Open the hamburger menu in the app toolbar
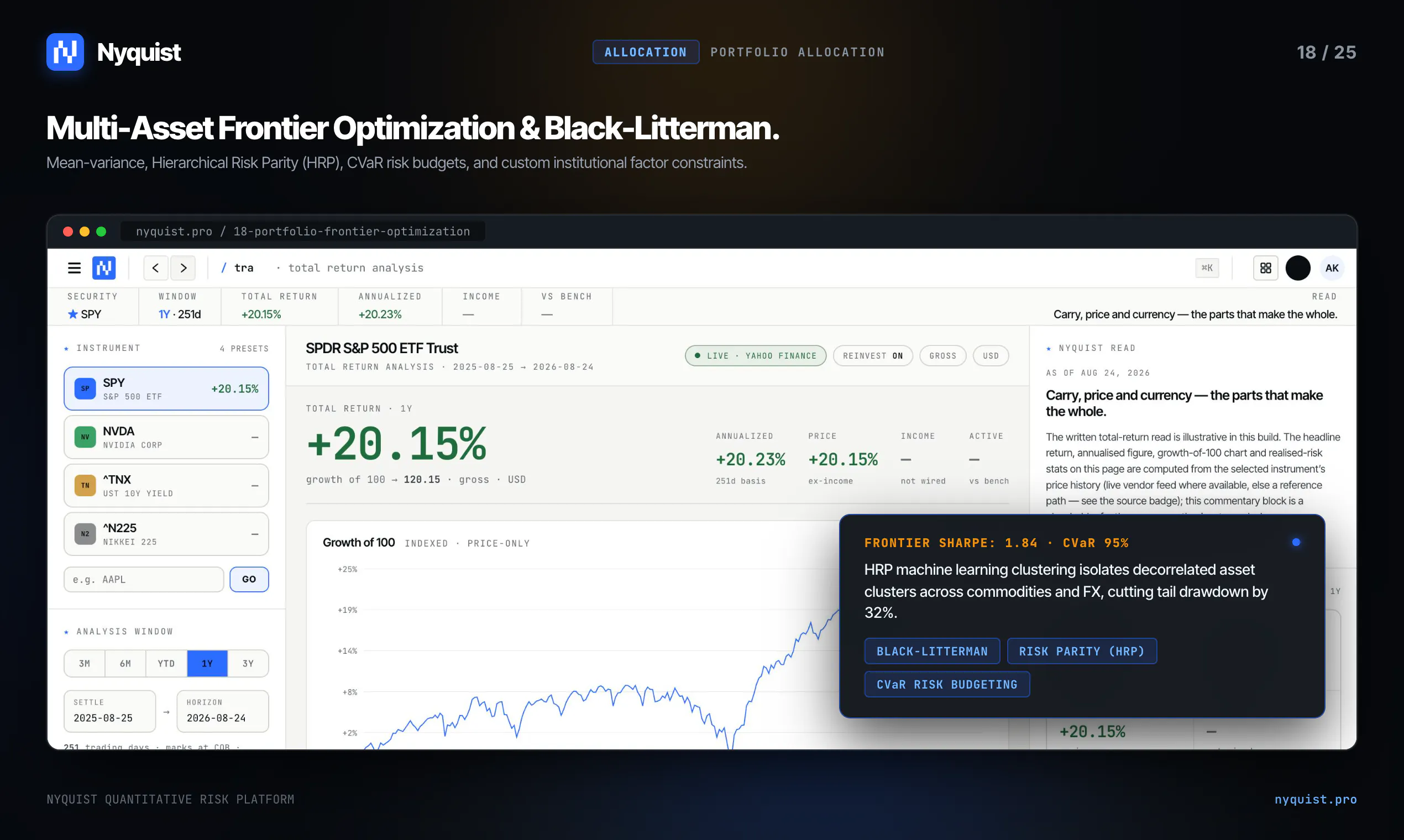The width and height of the screenshot is (1404, 840). (74, 267)
